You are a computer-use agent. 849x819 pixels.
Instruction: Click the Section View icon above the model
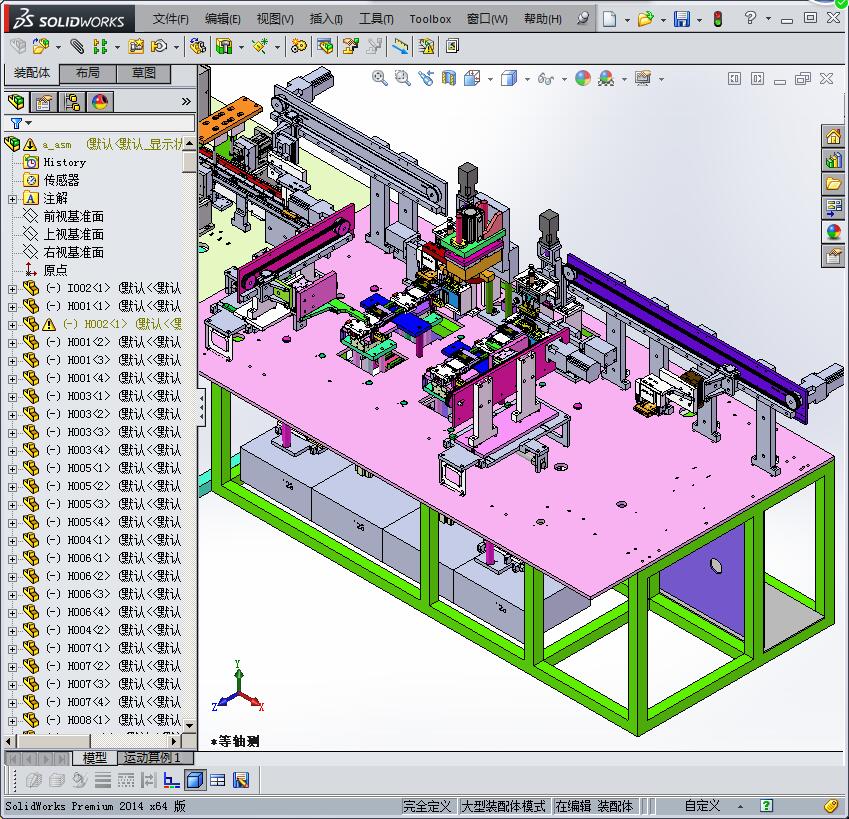(x=448, y=78)
